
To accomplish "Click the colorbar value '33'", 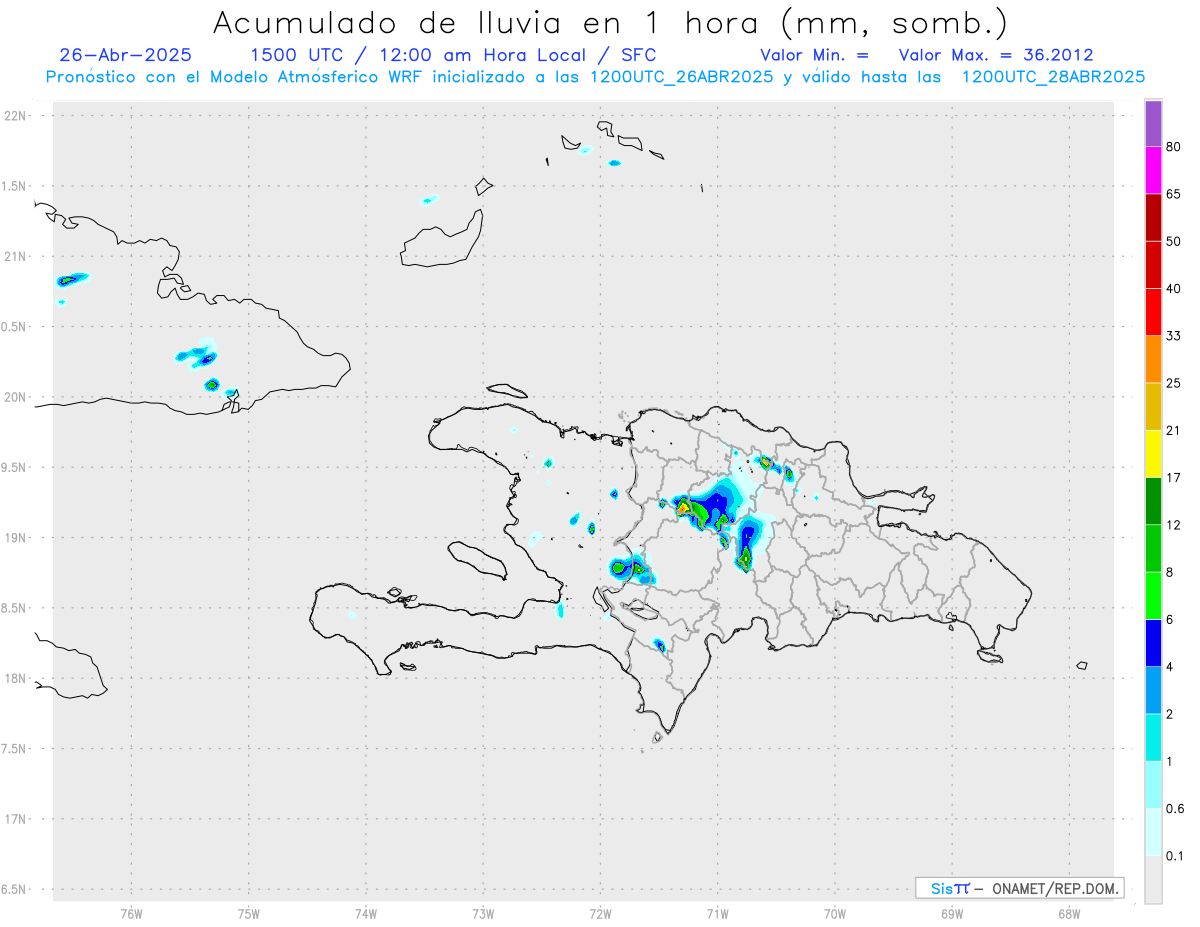I will [1174, 336].
